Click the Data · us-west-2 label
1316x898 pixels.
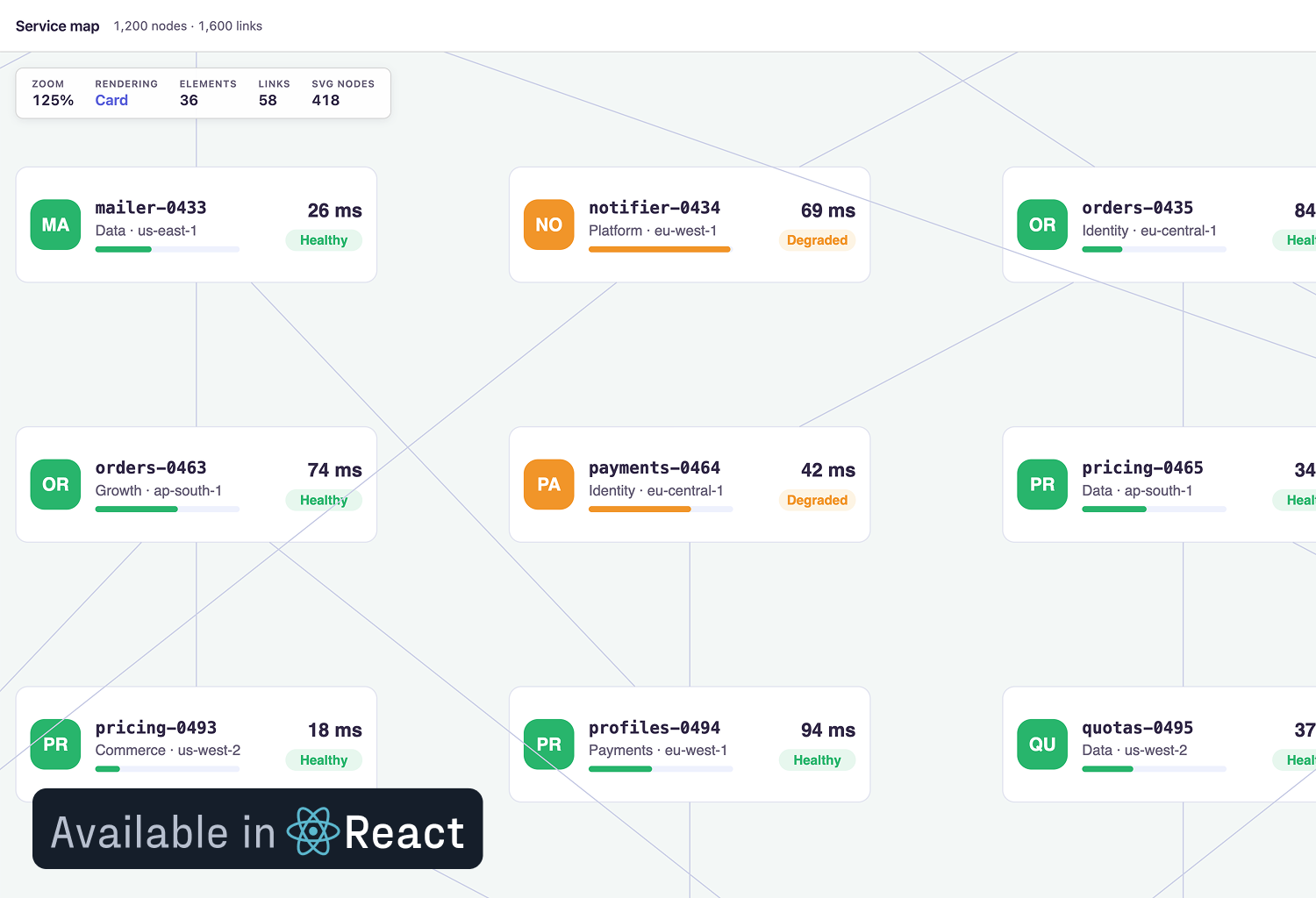pyautogui.click(x=1134, y=751)
